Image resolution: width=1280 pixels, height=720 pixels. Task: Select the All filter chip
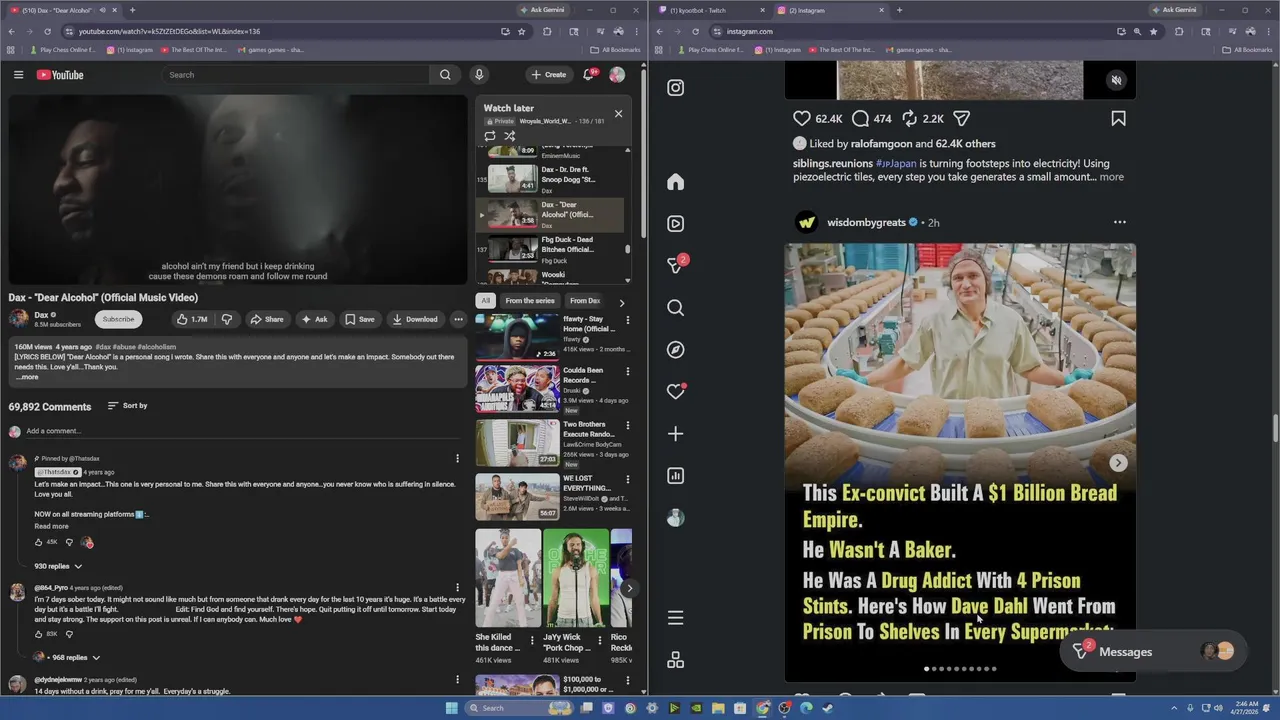tap(485, 301)
